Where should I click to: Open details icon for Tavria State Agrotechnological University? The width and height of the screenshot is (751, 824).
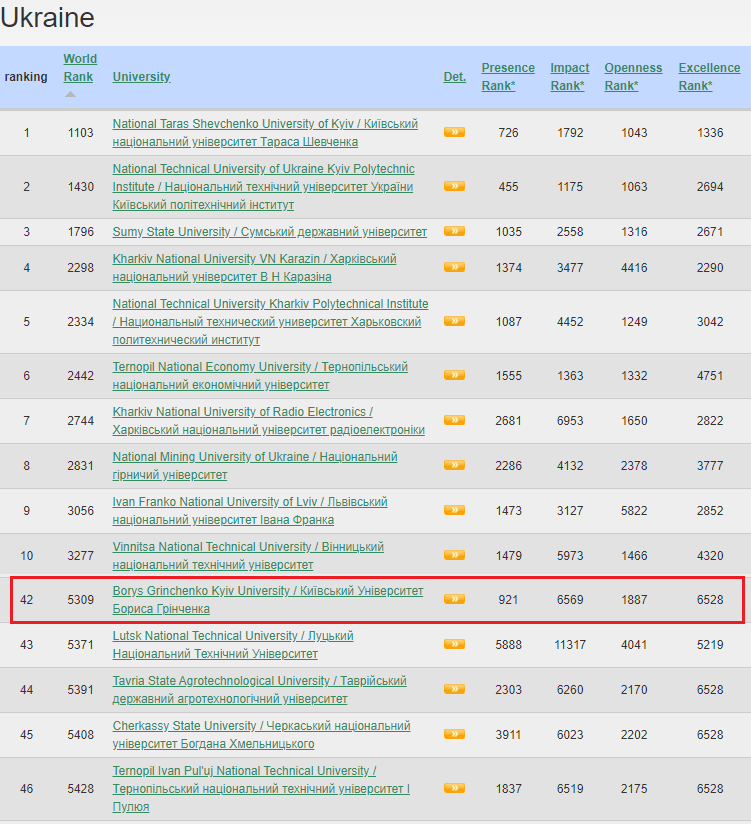(x=454, y=689)
